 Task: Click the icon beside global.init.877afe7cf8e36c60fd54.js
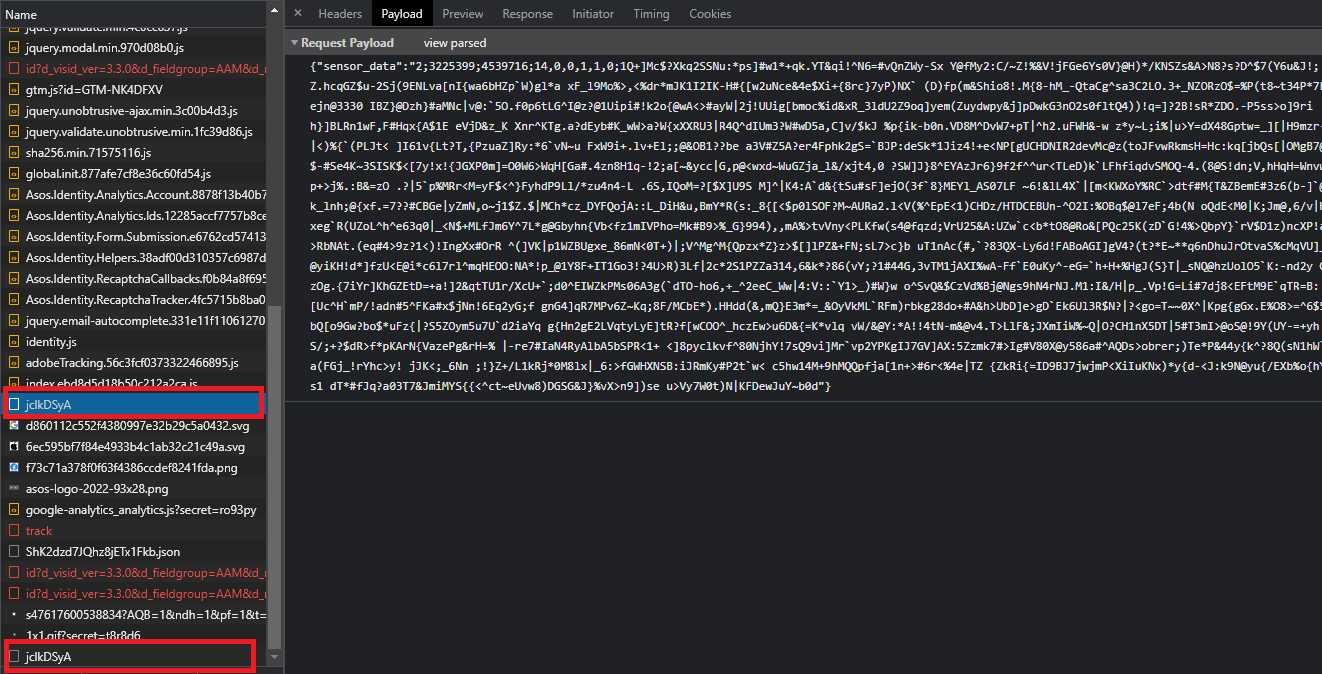(14, 174)
